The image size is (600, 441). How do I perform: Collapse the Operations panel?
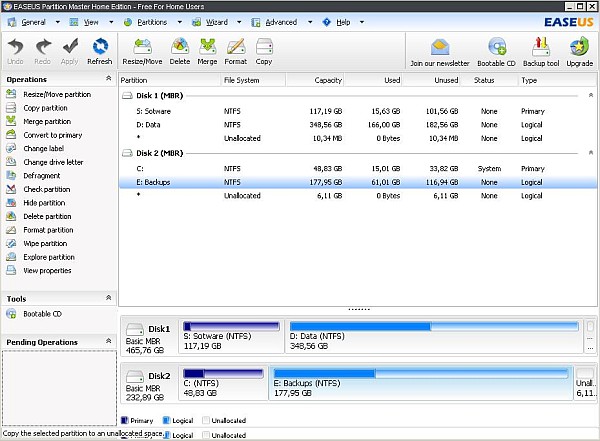[109, 78]
